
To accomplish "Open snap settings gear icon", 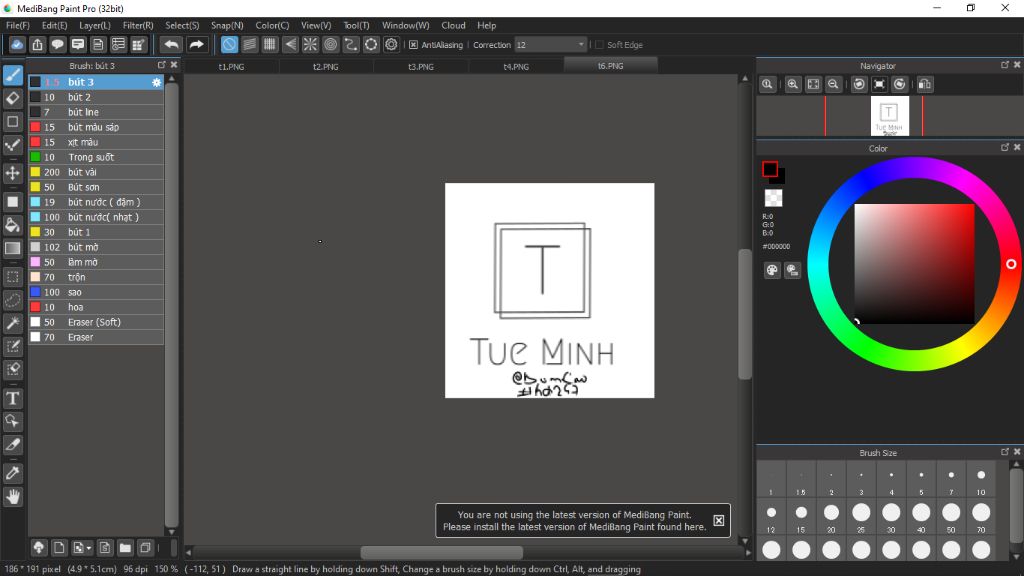I will [x=391, y=44].
